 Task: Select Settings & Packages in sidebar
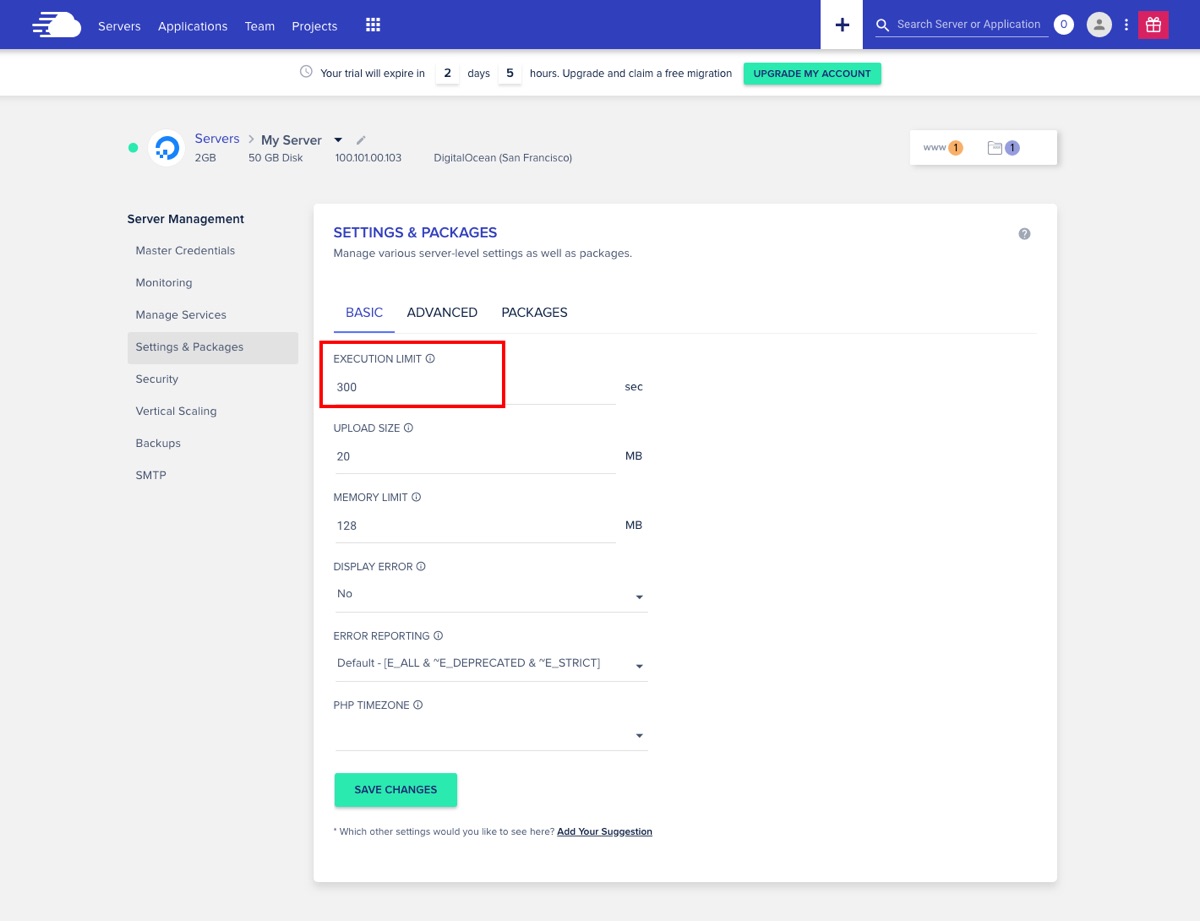213,347
